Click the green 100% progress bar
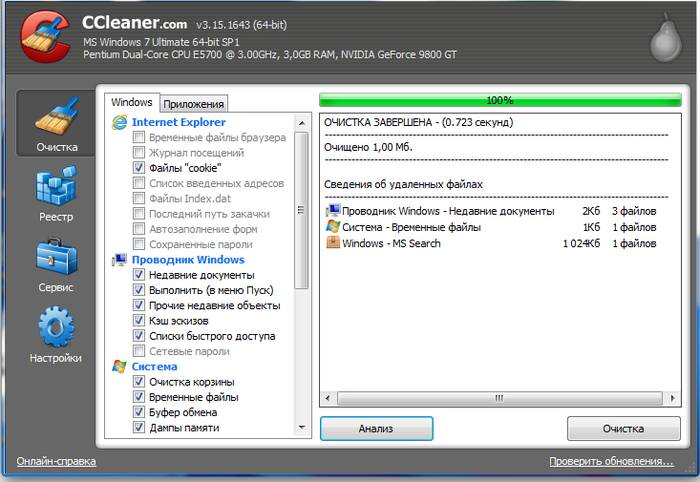The width and height of the screenshot is (700, 482). click(499, 100)
